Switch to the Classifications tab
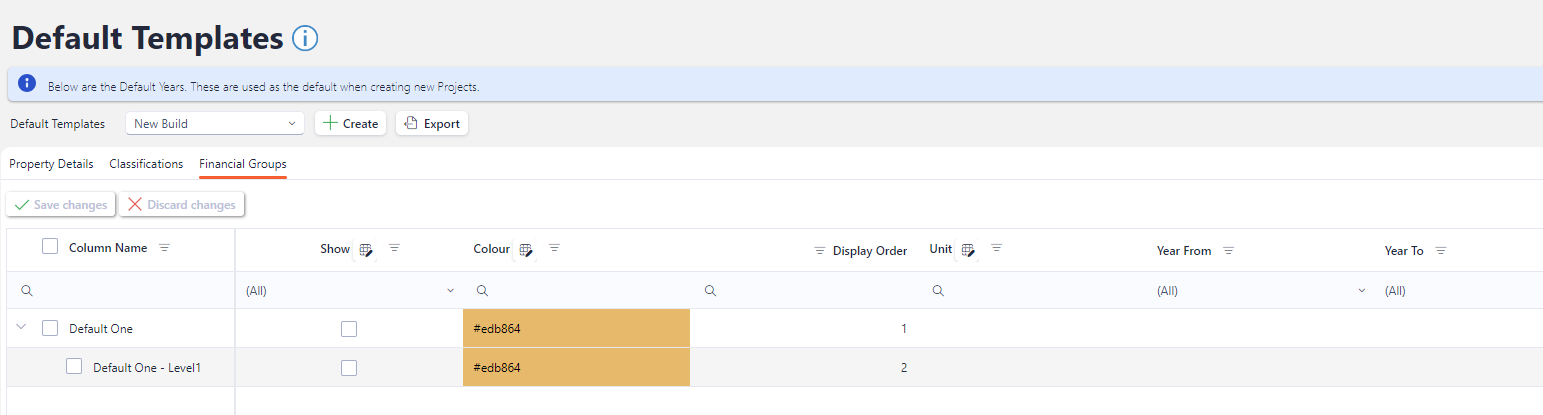 (146, 164)
